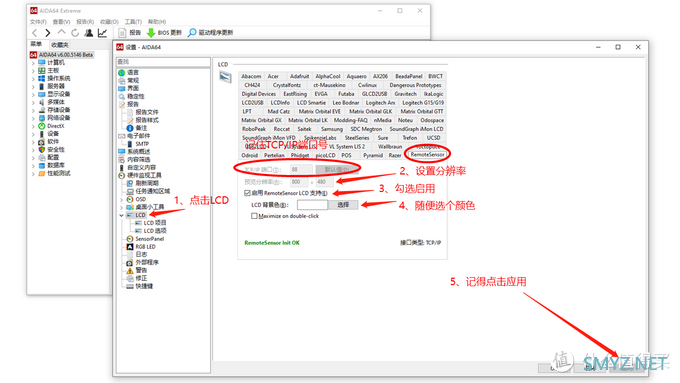Click the resolution height field showing 480
Image resolution: width=680 pixels, height=383 pixels.
coord(324,182)
